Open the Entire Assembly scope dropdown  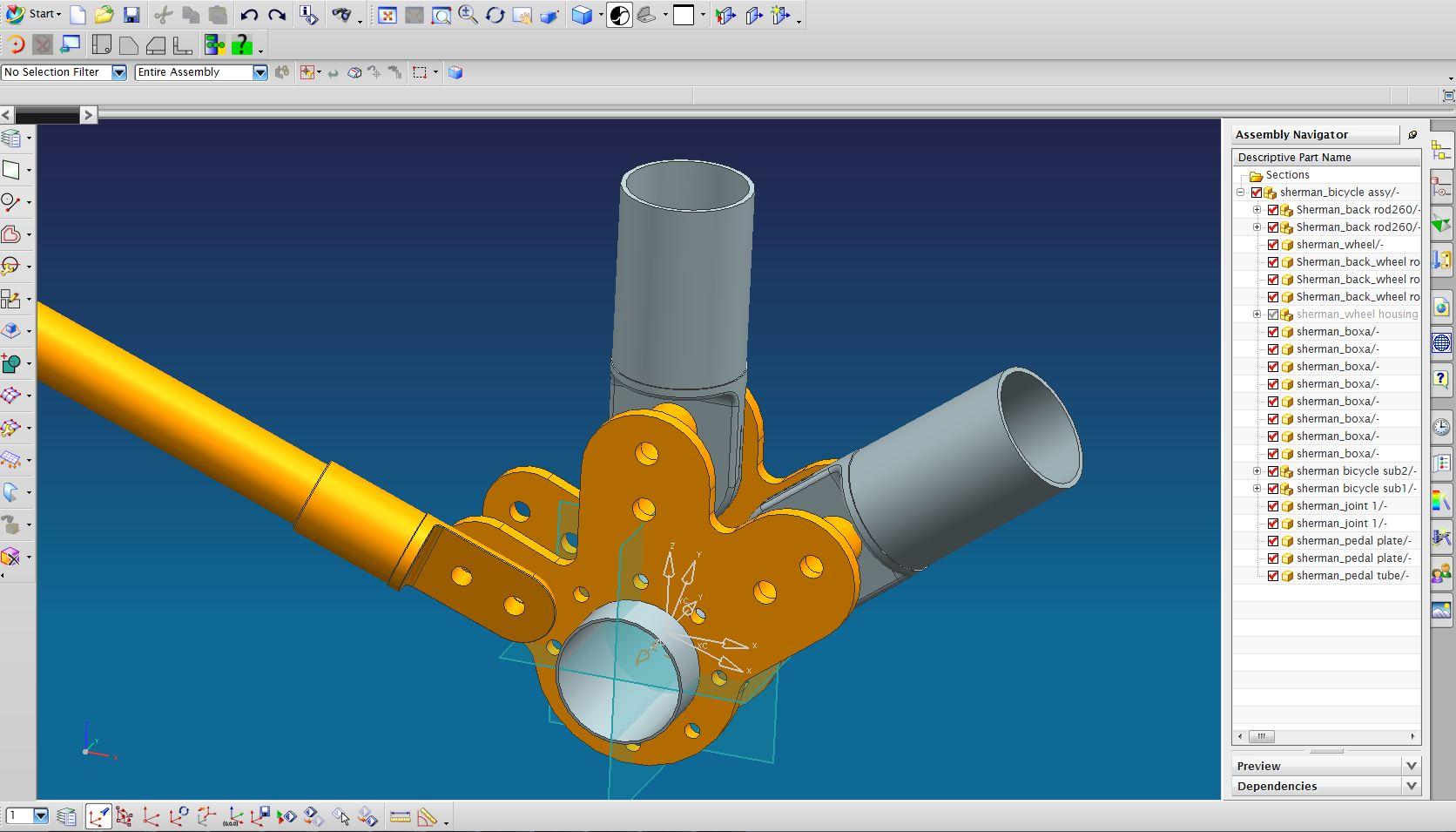(x=260, y=72)
